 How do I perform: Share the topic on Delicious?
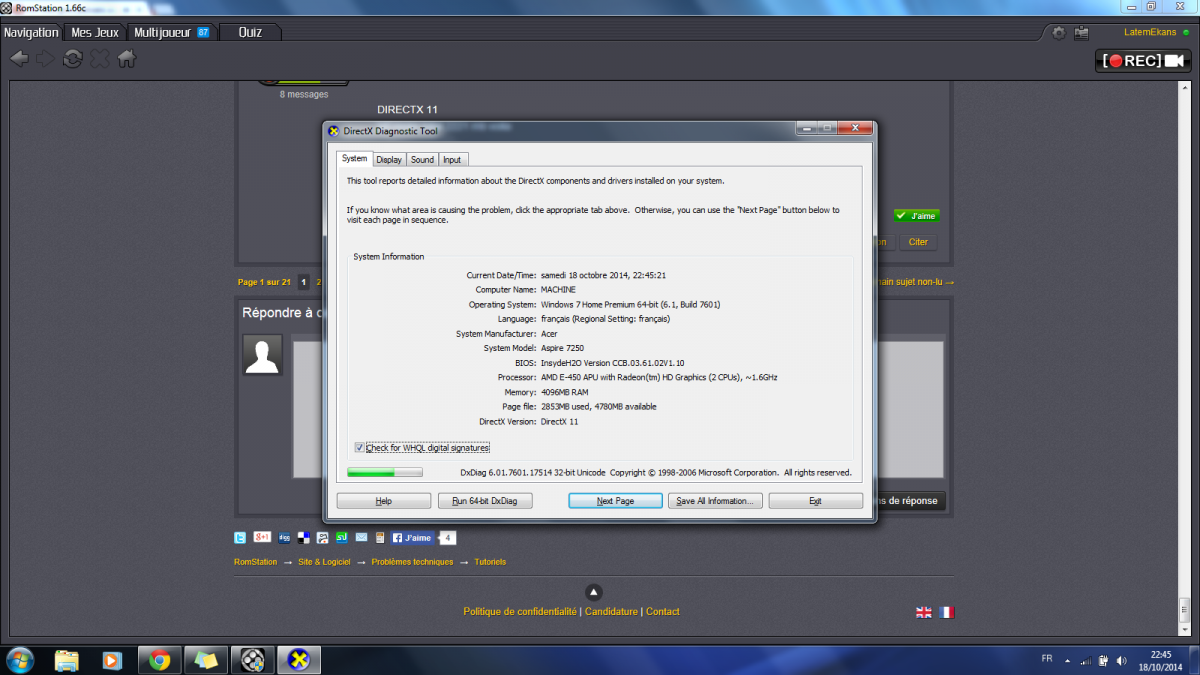[x=303, y=537]
